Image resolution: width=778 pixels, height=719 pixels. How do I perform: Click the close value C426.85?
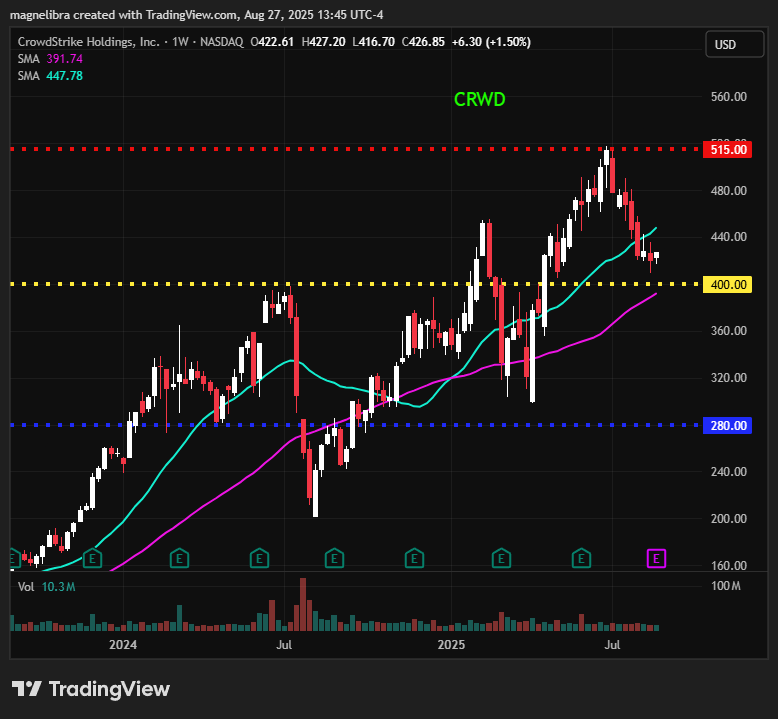[423, 42]
